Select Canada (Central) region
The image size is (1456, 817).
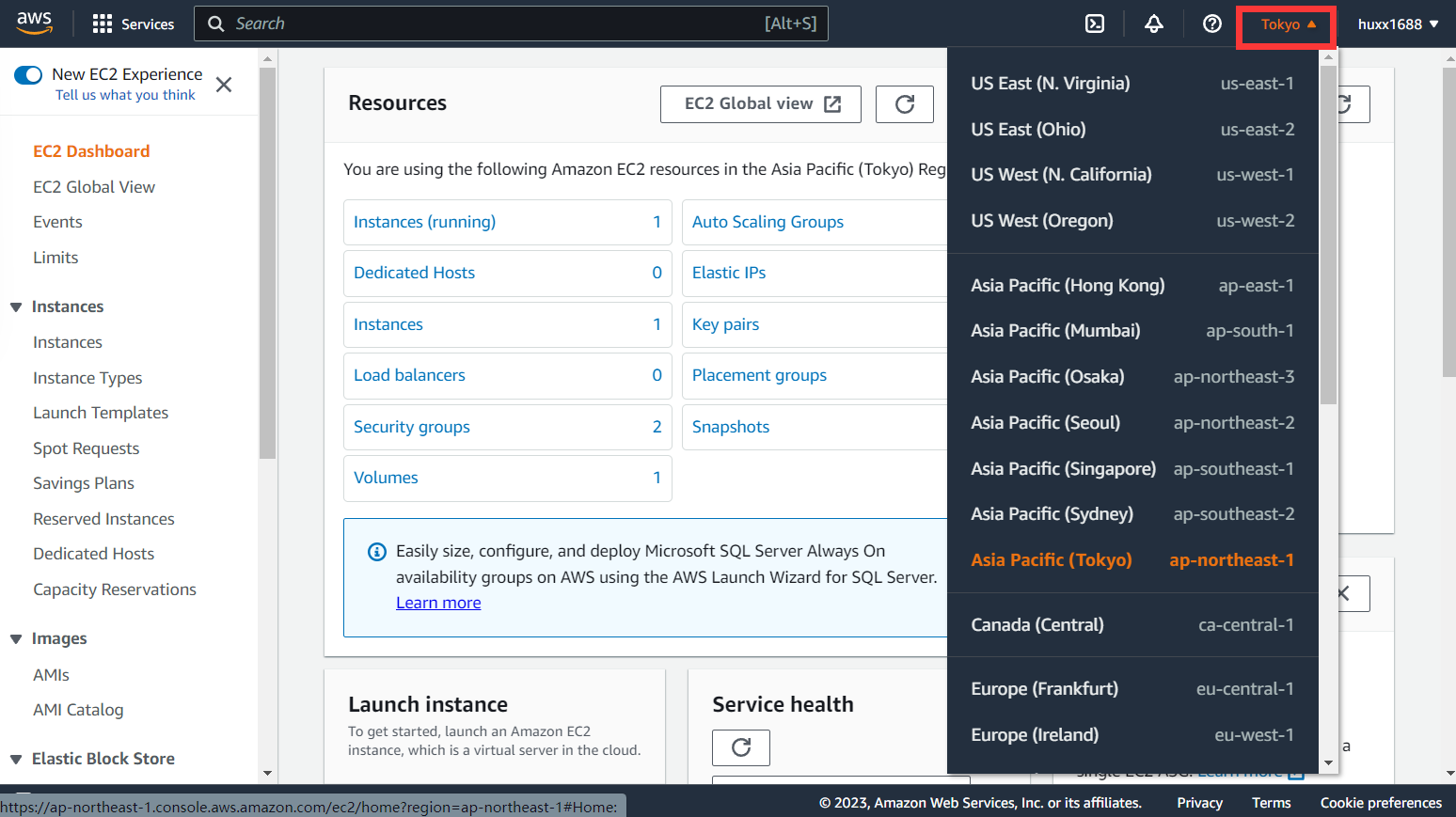tap(1132, 625)
